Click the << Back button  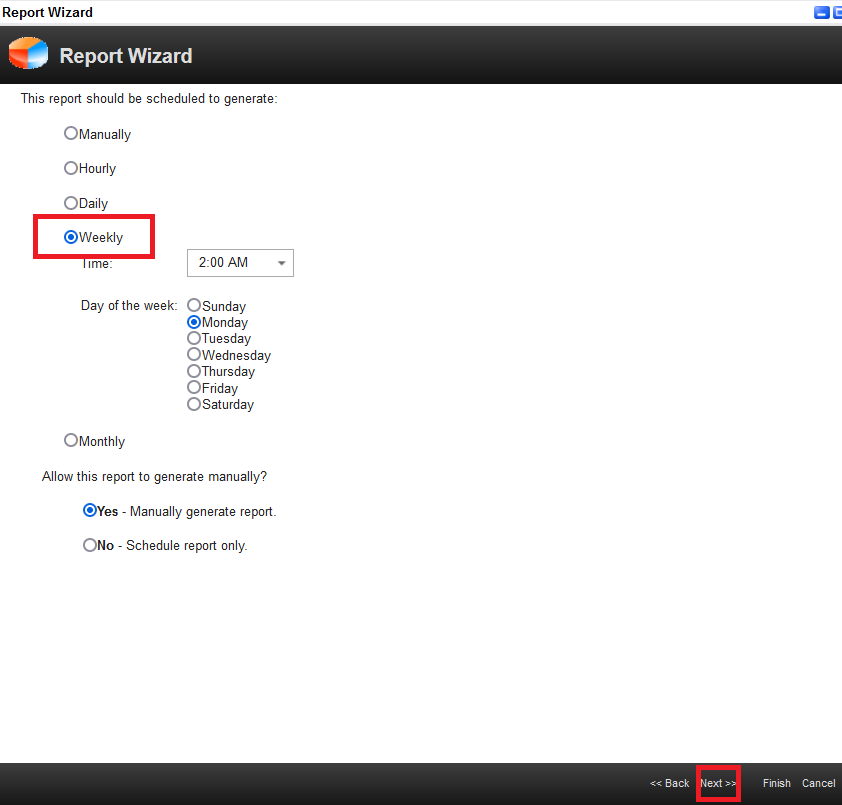click(669, 783)
